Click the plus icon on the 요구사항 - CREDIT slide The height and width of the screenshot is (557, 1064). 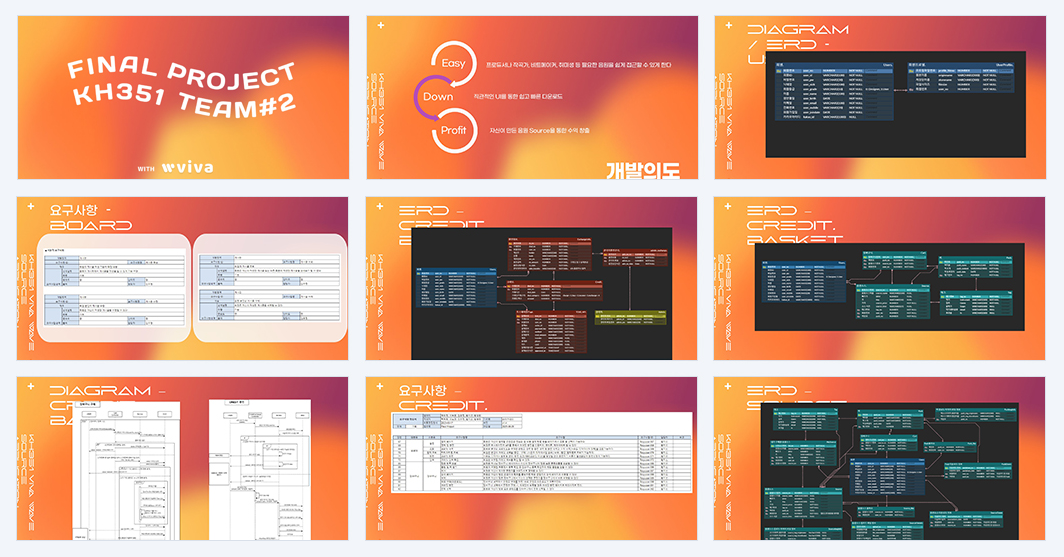tap(380, 387)
